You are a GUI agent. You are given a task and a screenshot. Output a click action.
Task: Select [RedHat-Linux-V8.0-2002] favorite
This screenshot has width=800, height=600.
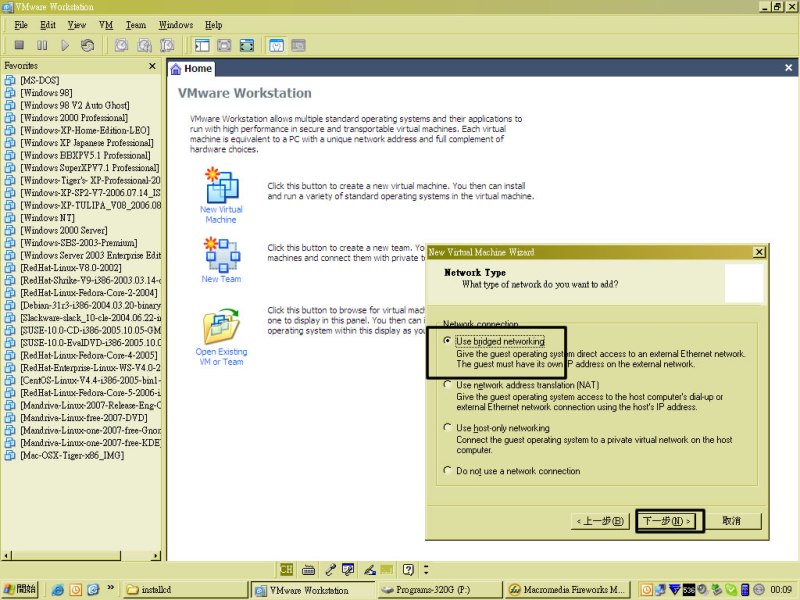[x=71, y=268]
